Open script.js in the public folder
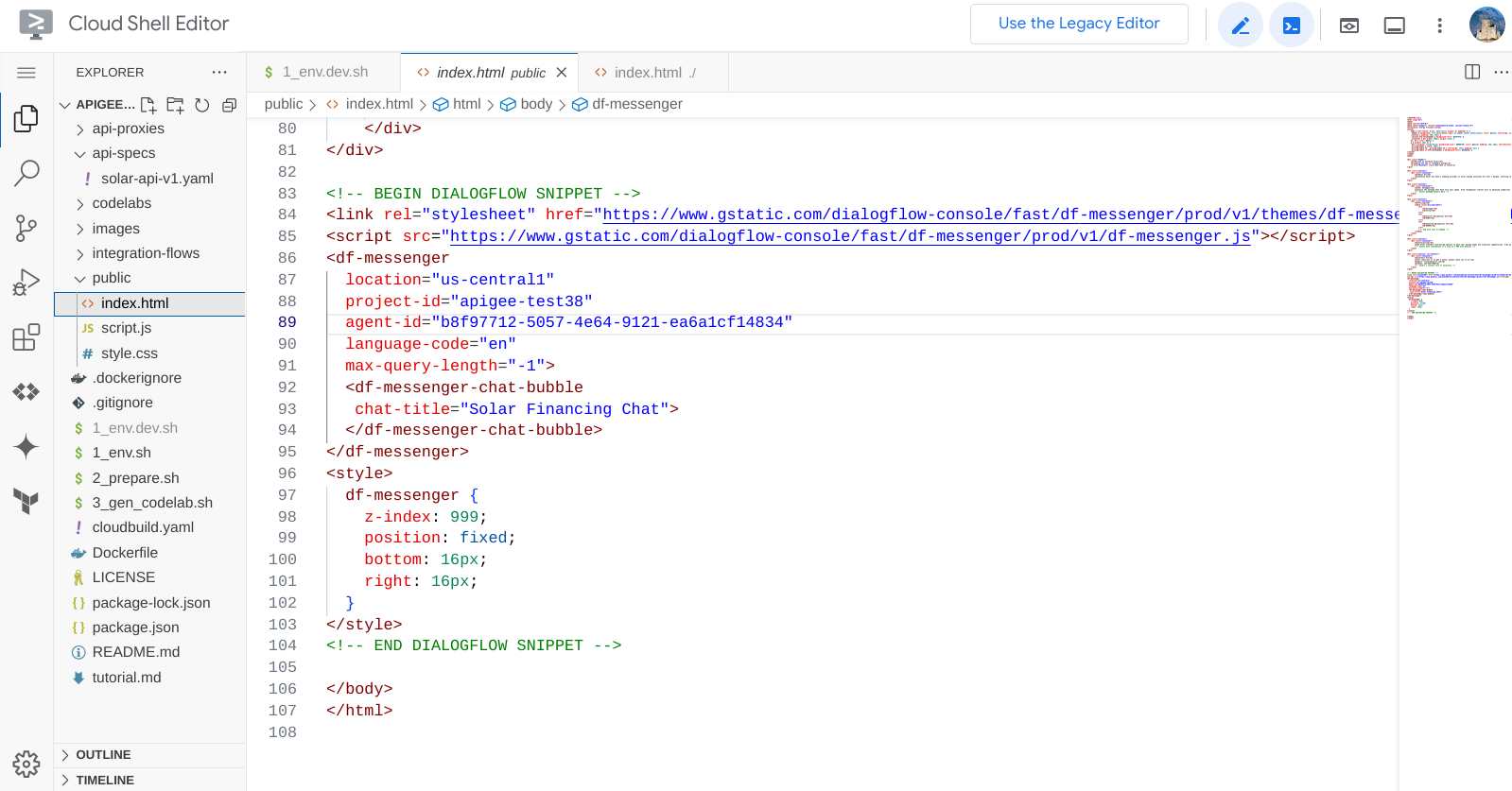Screen dimensions: 1512x791 point(126,328)
